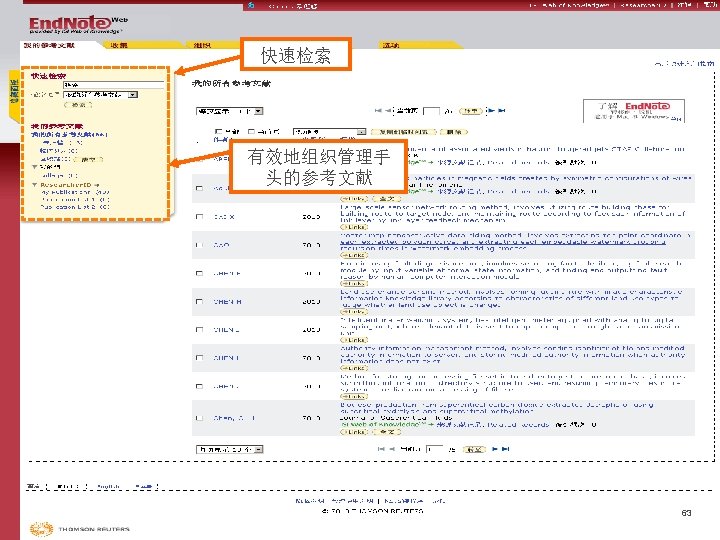Open the add-to-group dropdown above the list
Viewport: 720px width, 540px height.
329,132
